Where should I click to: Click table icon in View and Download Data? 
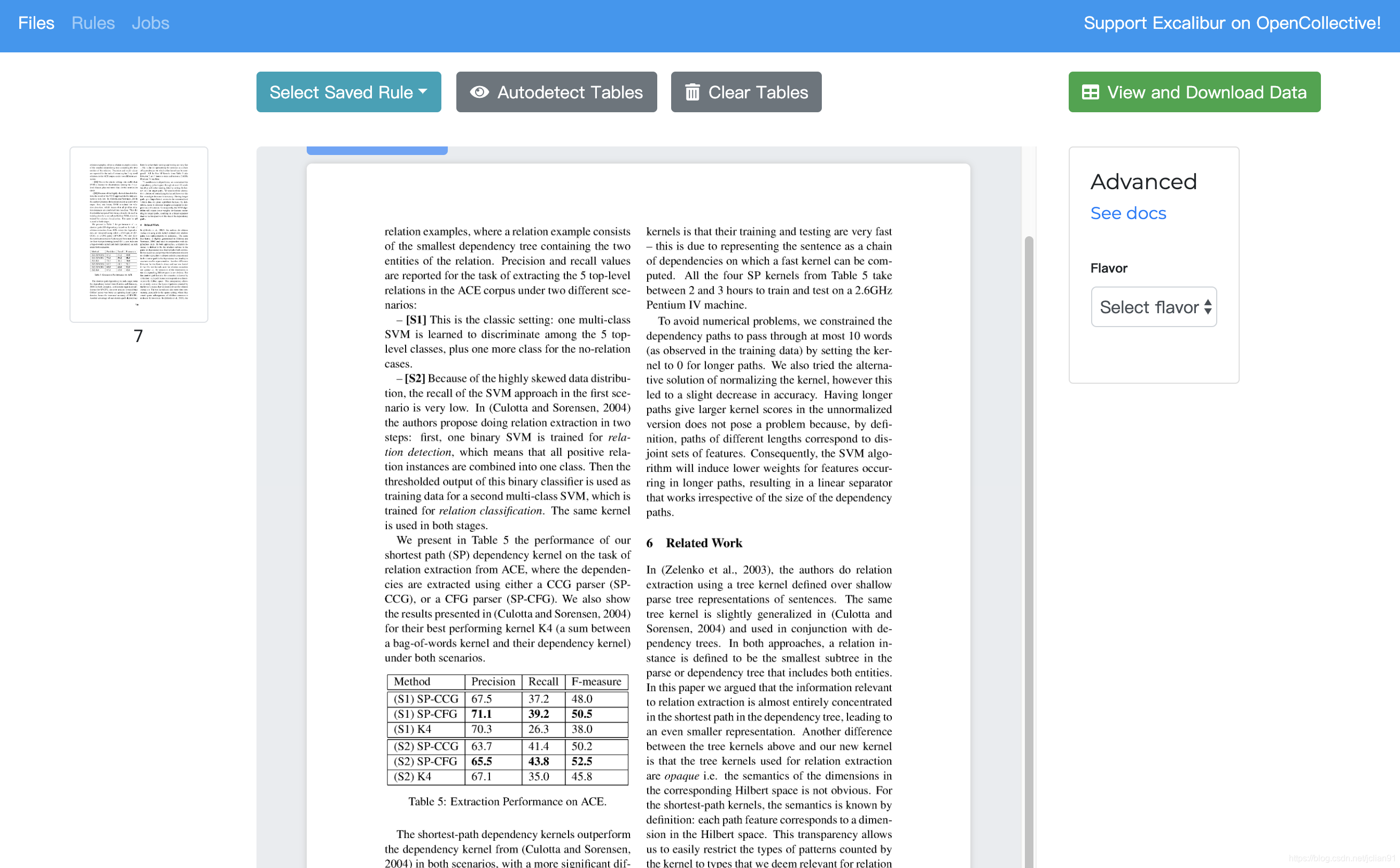click(1090, 92)
